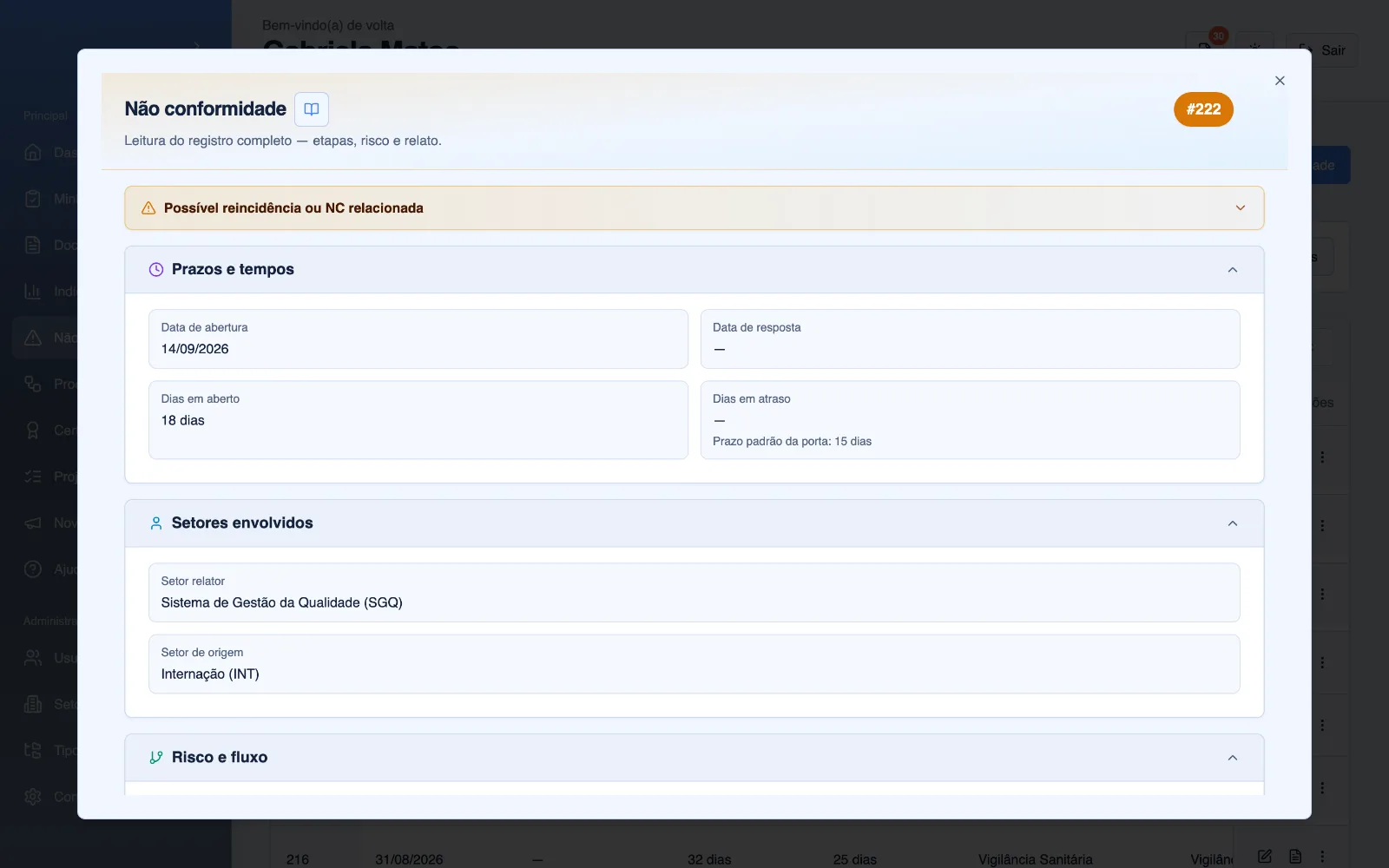This screenshot has width=1389, height=868.
Task: Click the Internação (INT) origin sector
Action: point(210,674)
